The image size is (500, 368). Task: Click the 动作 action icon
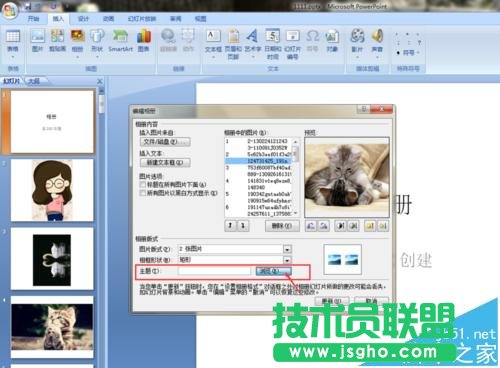[188, 40]
